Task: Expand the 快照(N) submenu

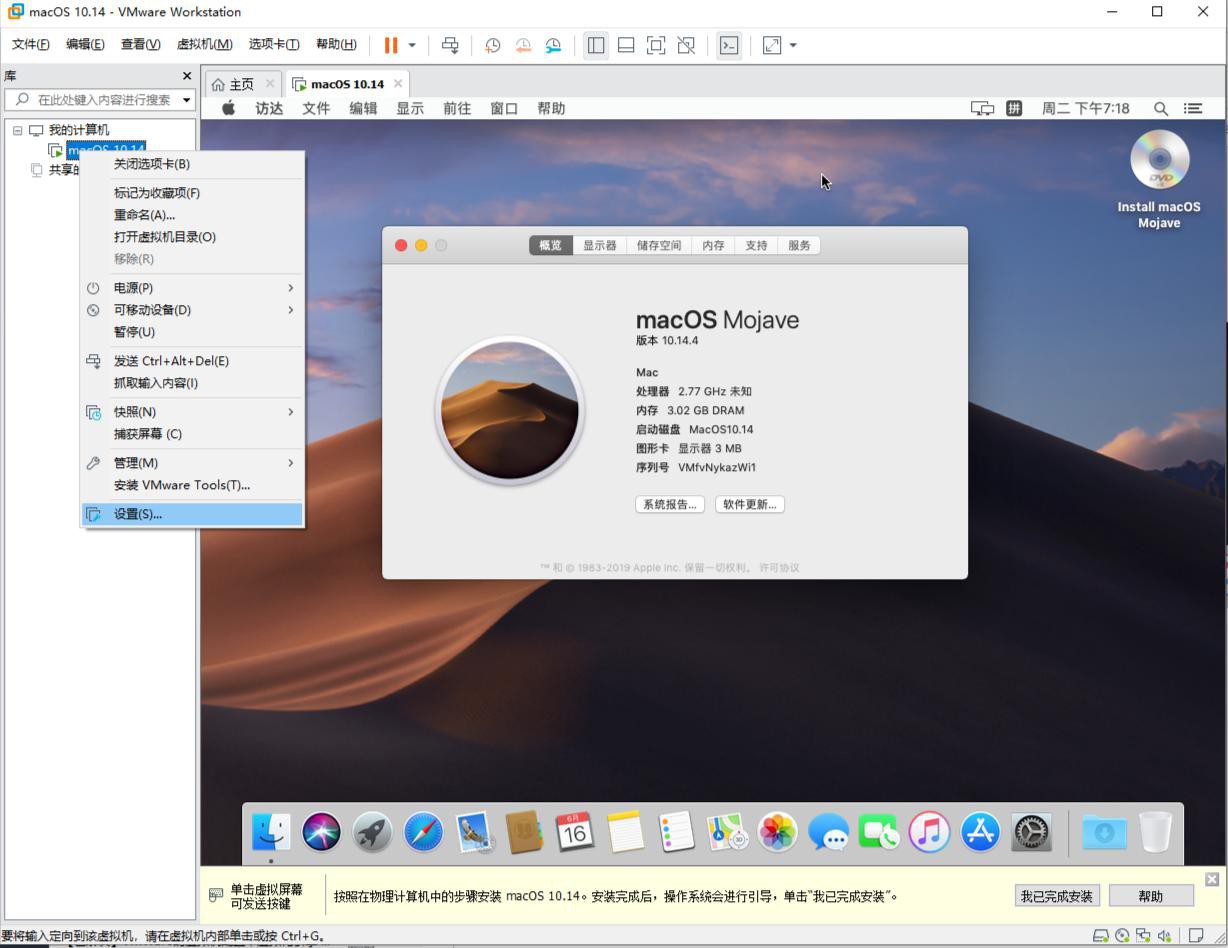Action: coord(193,412)
